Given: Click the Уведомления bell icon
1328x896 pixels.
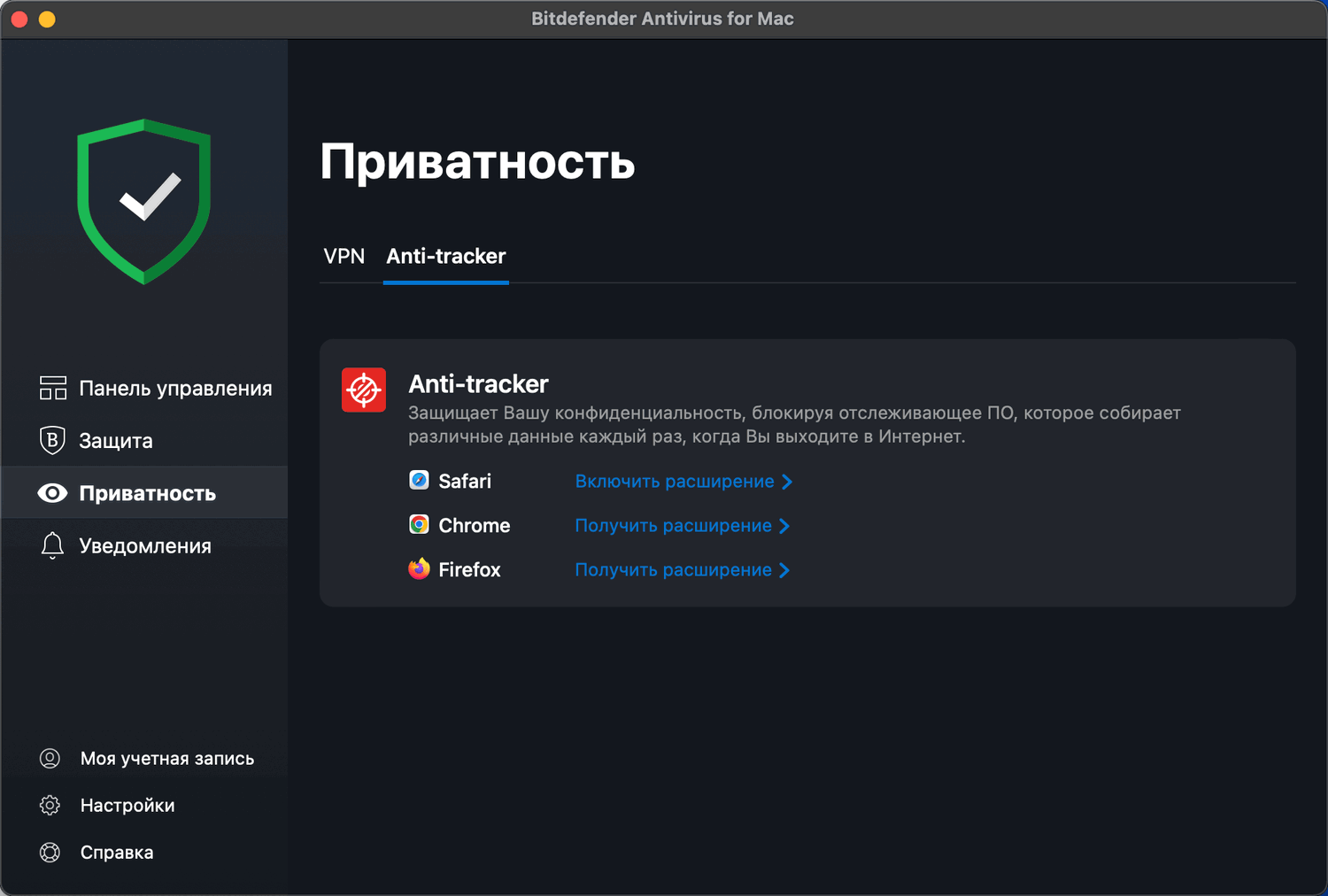Looking at the screenshot, I should tap(52, 545).
